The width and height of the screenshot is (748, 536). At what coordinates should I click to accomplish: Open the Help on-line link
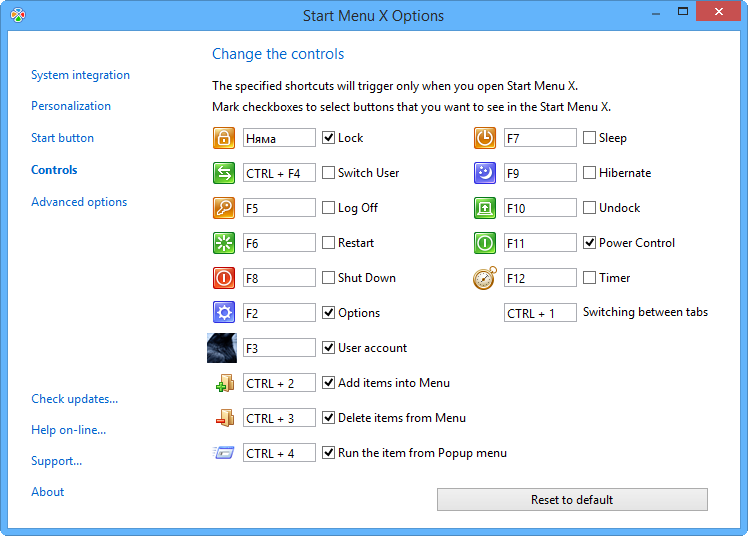(68, 430)
